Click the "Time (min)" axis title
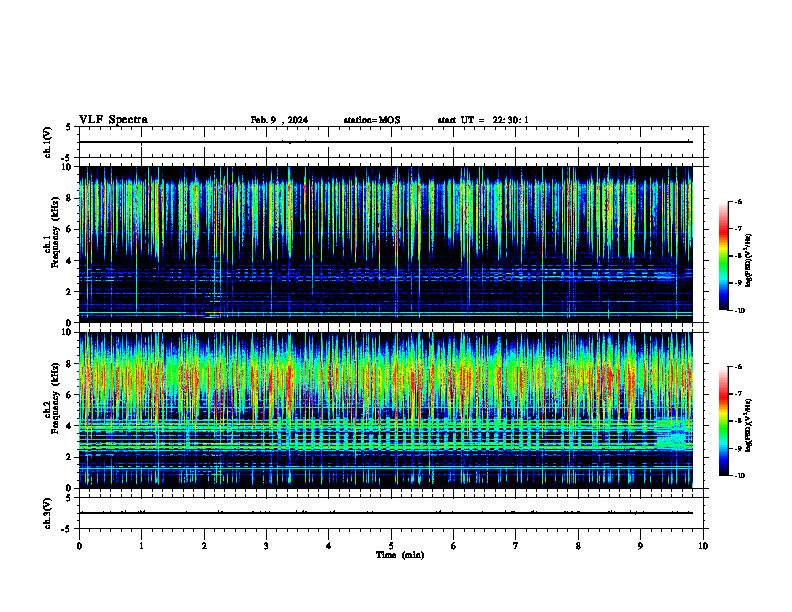 coord(400,555)
